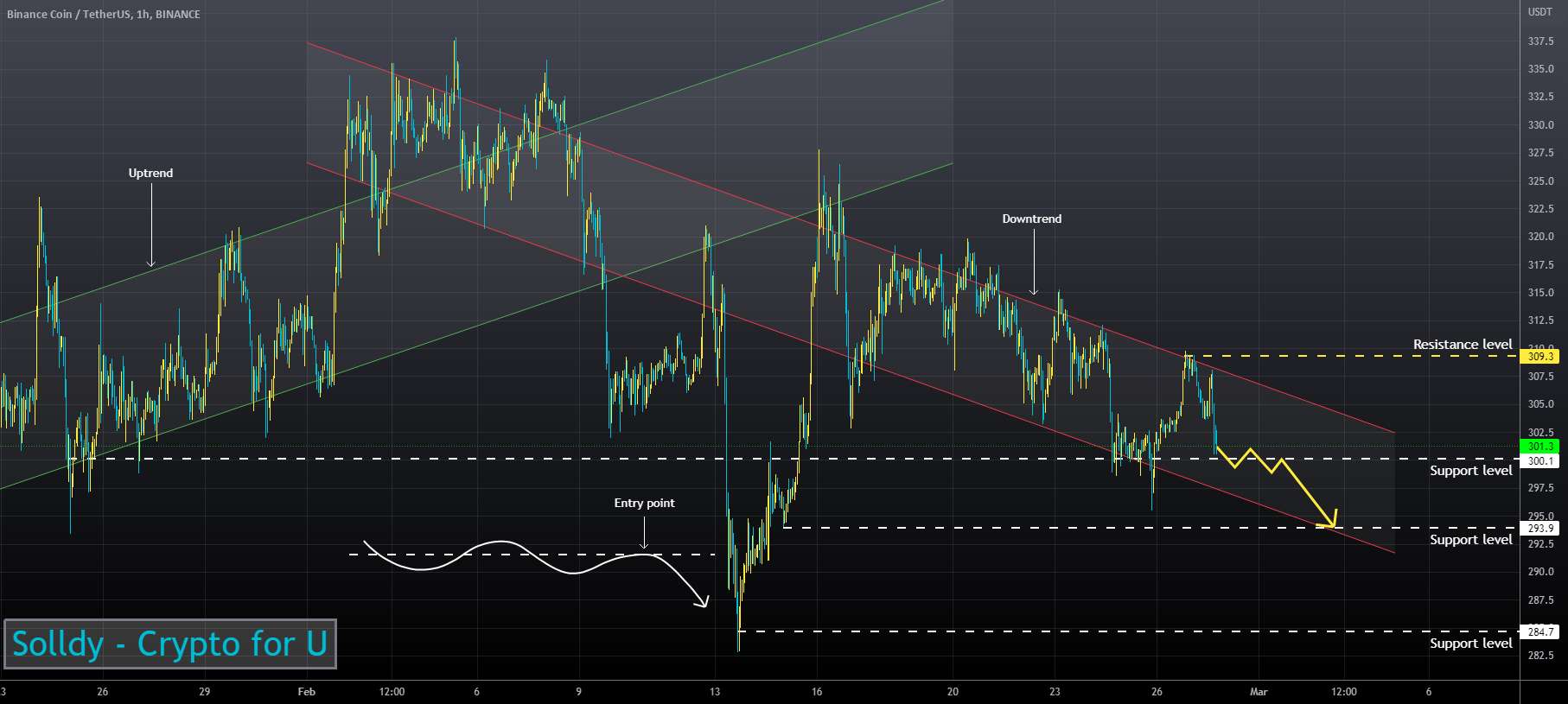The height and width of the screenshot is (704, 1568).
Task: Click the Uptrend text label
Action: (150, 173)
